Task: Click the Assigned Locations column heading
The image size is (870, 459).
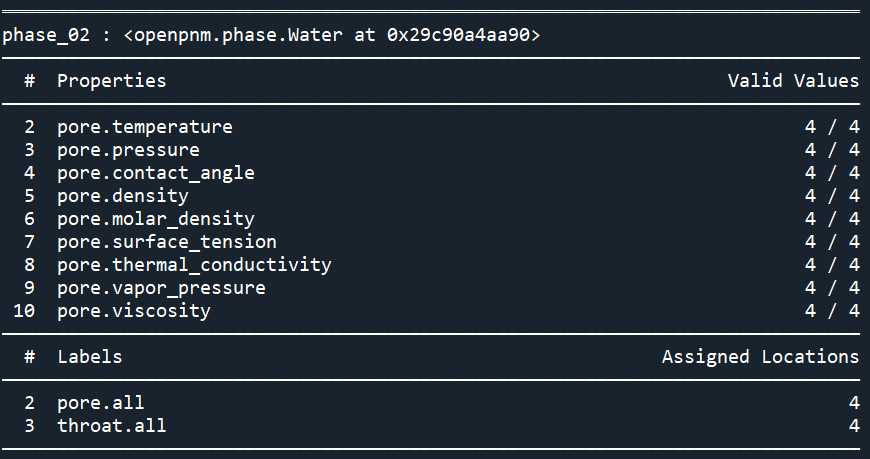Action: 761,357
